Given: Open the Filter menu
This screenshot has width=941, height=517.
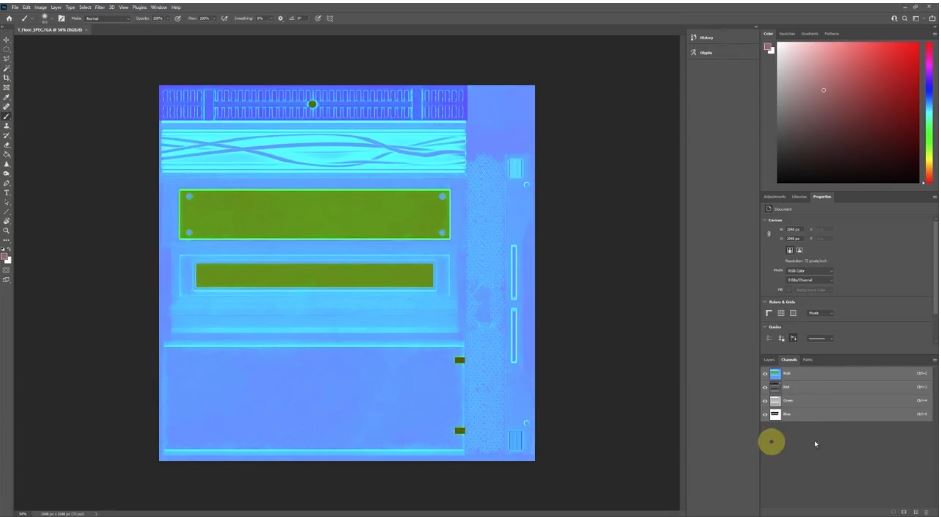Looking at the screenshot, I should coord(100,7).
